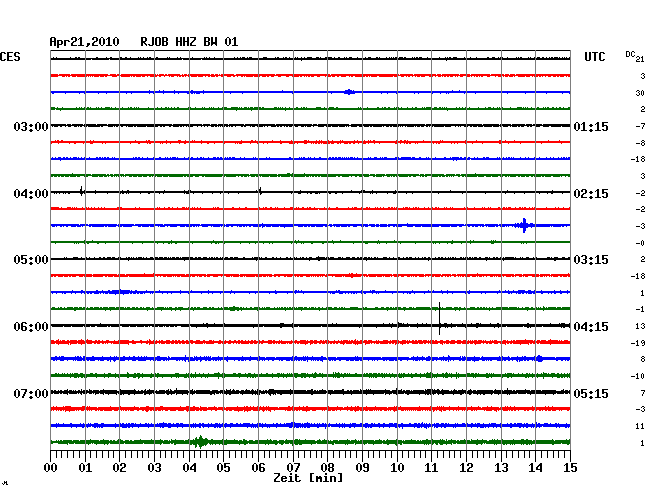Screen dimensions: 650x494
Task: Click the 04:15 UTC time label
Action: click(591, 327)
